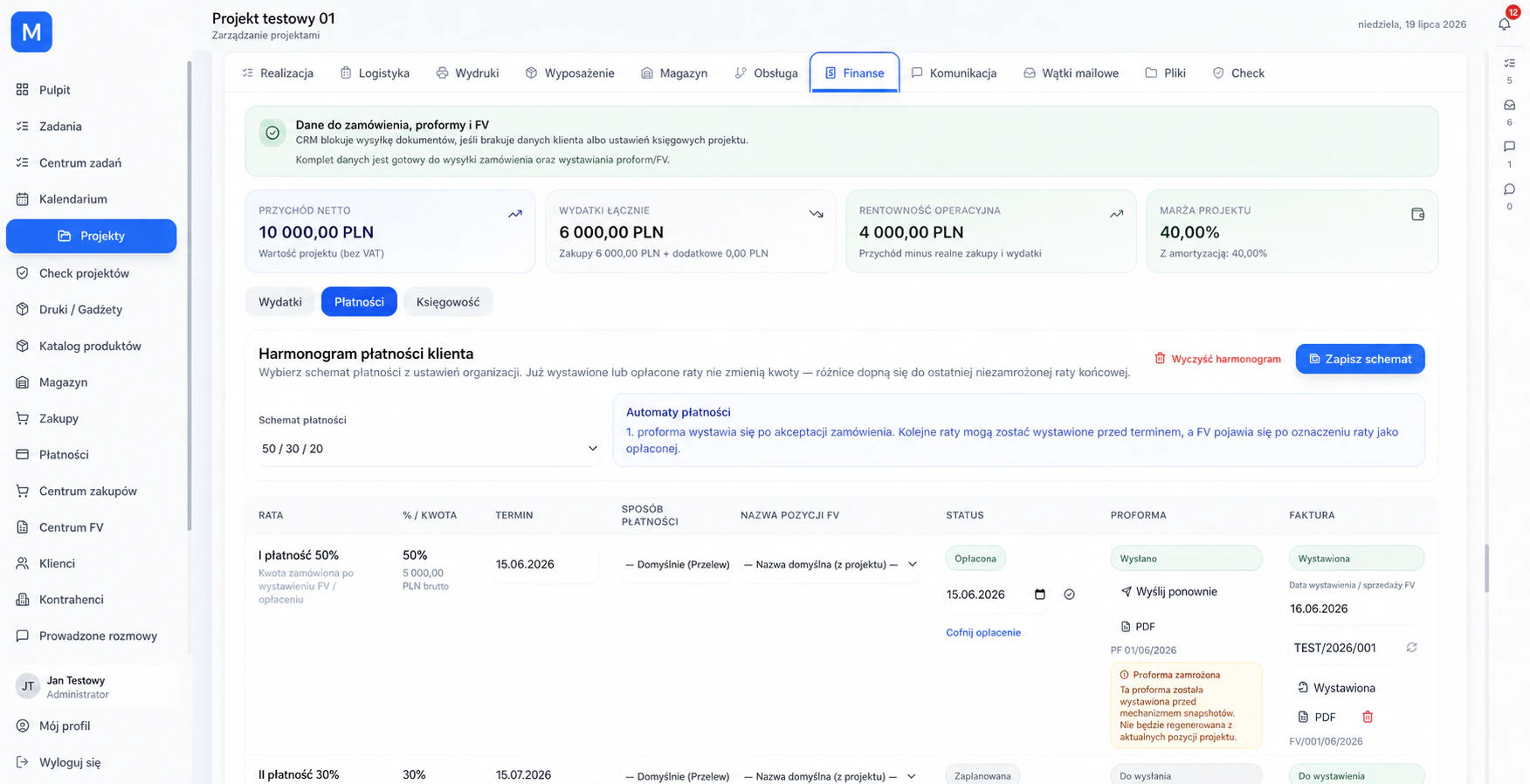Click the wallet icon on Marża projektu card
This screenshot has width=1530, height=784.
pos(1417,214)
